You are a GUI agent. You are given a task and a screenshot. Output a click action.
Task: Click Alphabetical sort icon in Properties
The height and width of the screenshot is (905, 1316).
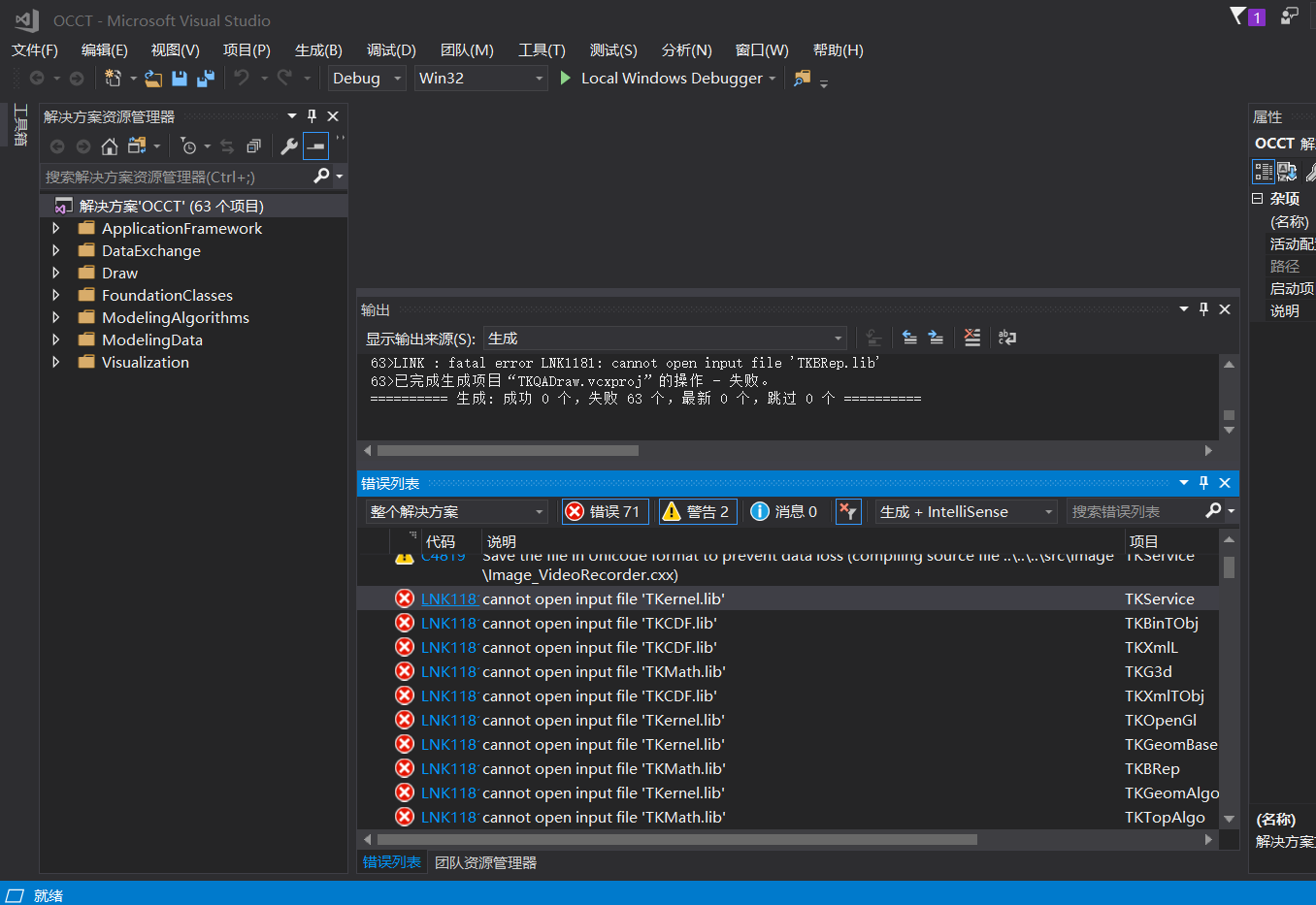tap(1287, 172)
